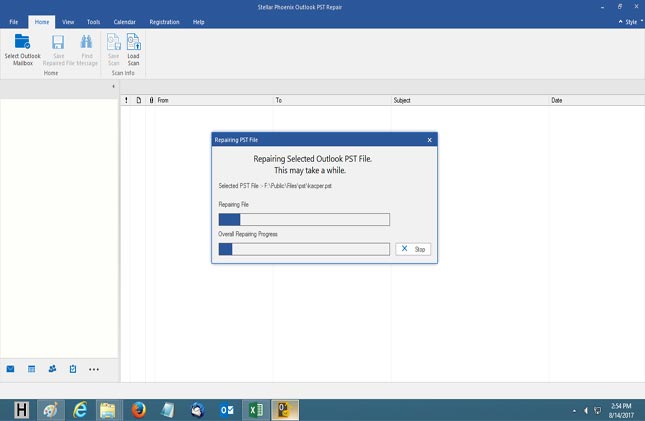The image size is (645, 421).
Task: Switch to the Calendar ribbon tab
Action: coord(125,22)
